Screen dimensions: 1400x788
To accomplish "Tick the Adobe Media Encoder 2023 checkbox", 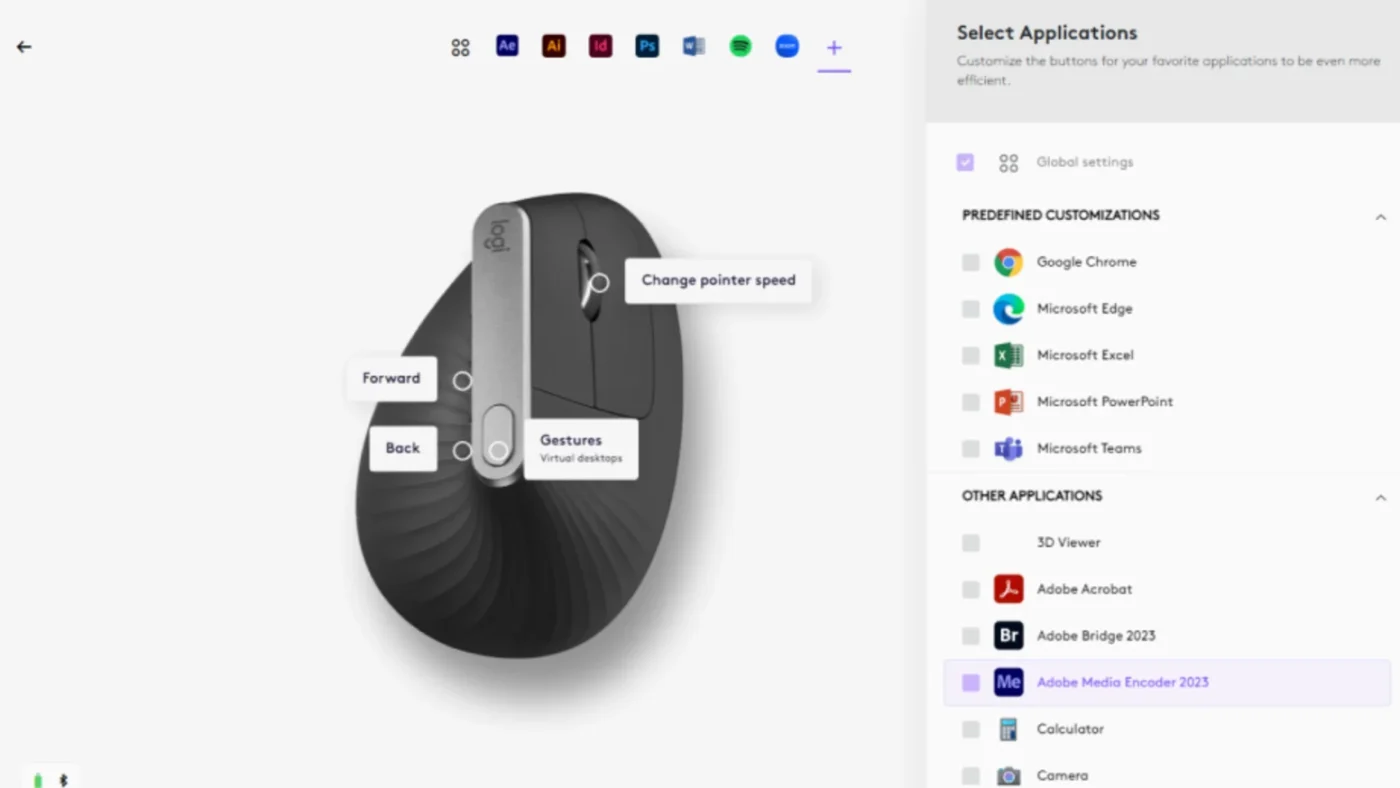I will [x=970, y=682].
